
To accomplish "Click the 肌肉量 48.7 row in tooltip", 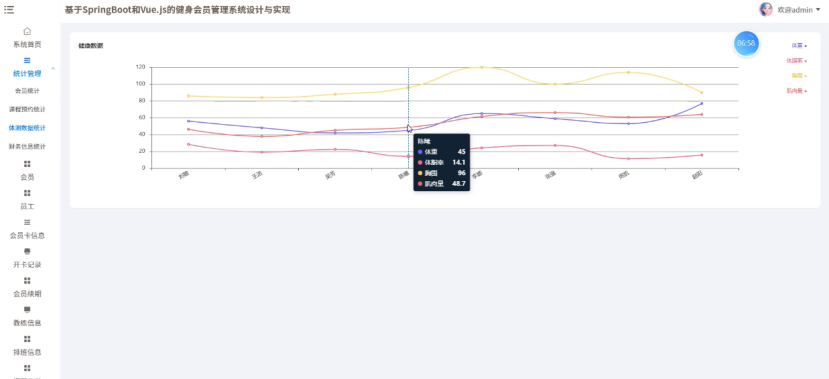I will pyautogui.click(x=441, y=183).
